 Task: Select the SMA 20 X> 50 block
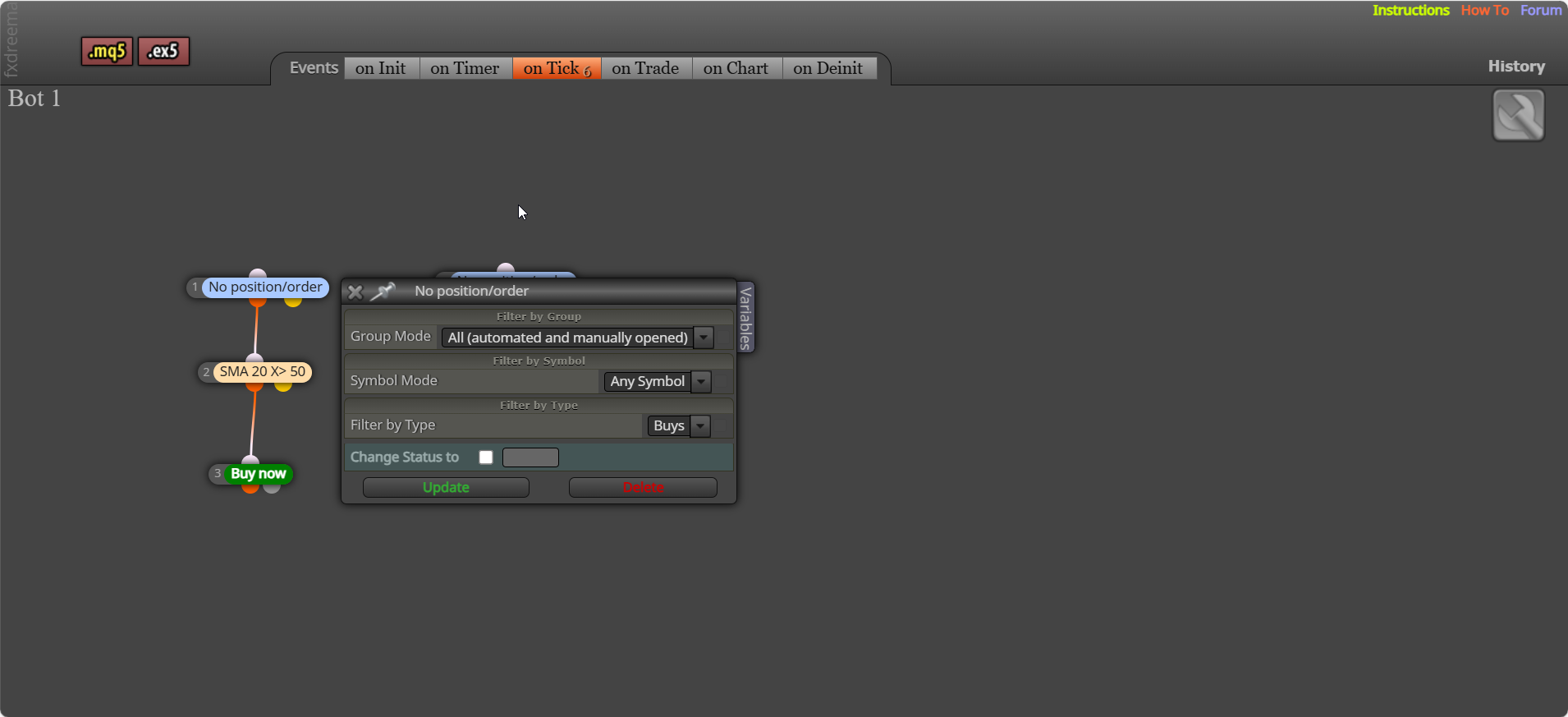click(263, 372)
